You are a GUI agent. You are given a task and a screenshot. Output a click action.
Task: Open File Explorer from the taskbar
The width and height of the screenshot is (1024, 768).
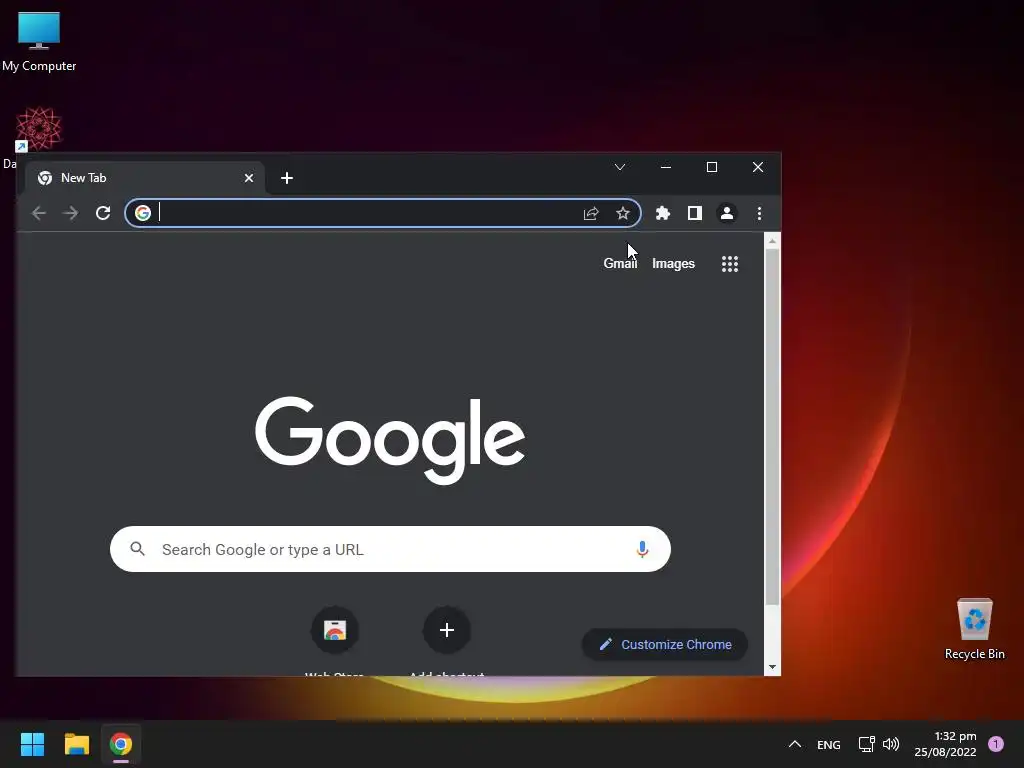pyautogui.click(x=76, y=744)
